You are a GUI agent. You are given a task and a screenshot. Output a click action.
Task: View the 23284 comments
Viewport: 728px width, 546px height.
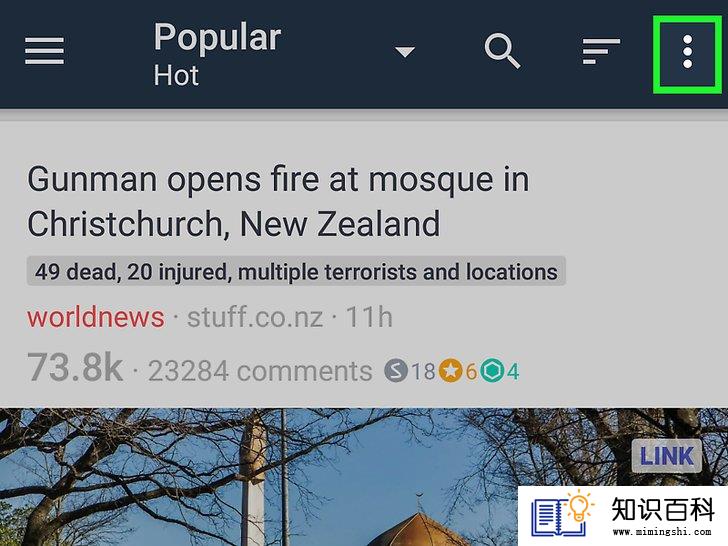(x=260, y=371)
